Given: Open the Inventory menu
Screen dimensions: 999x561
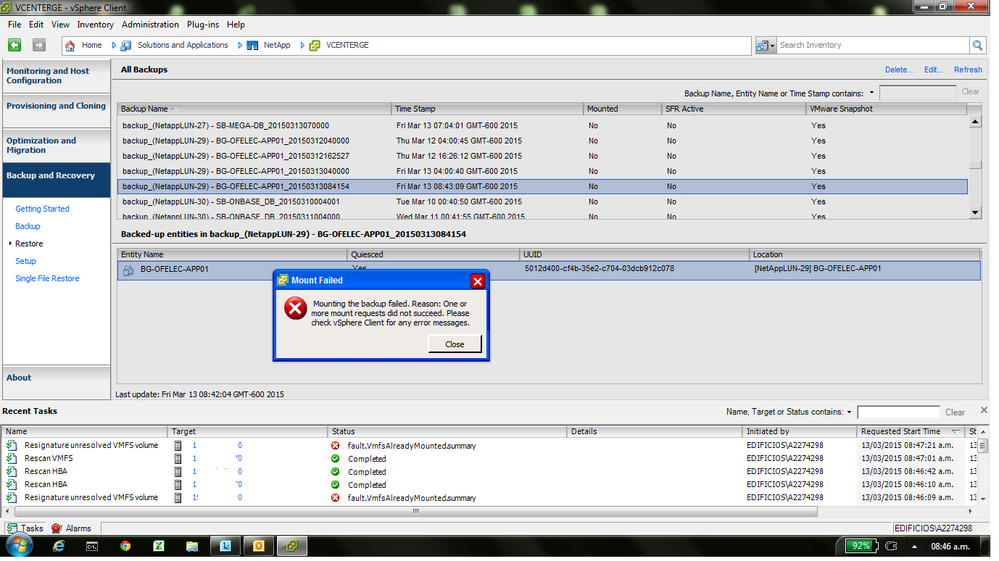Looking at the screenshot, I should click(x=96, y=25).
